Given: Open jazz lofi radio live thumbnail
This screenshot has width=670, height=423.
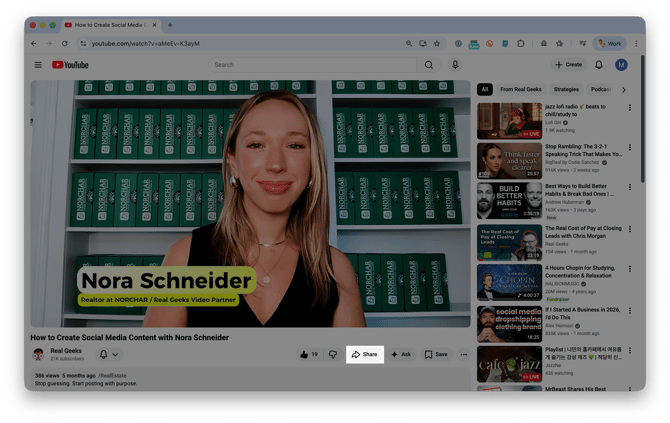Looking at the screenshot, I should 509,121.
